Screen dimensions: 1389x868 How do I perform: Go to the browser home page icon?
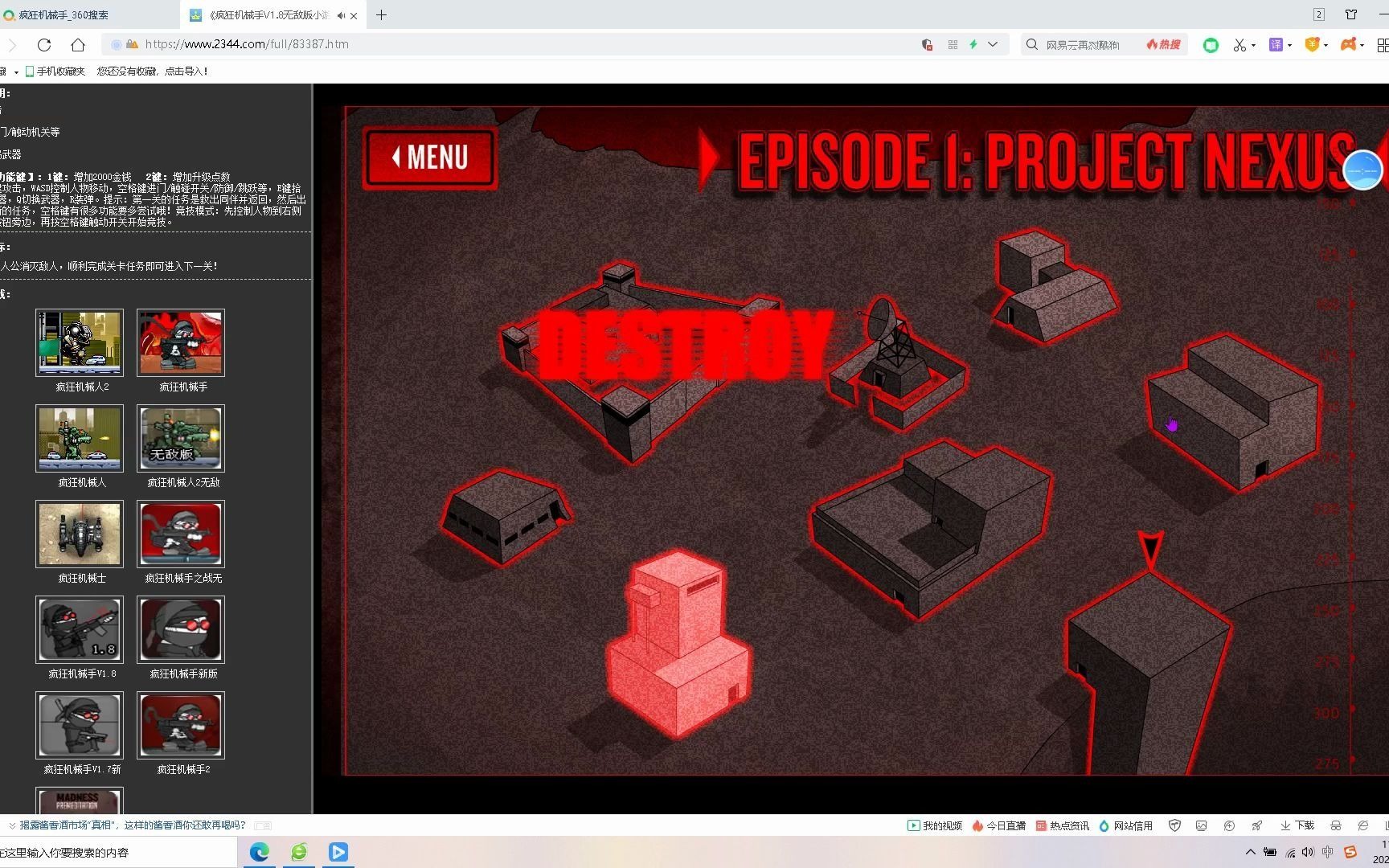78,45
